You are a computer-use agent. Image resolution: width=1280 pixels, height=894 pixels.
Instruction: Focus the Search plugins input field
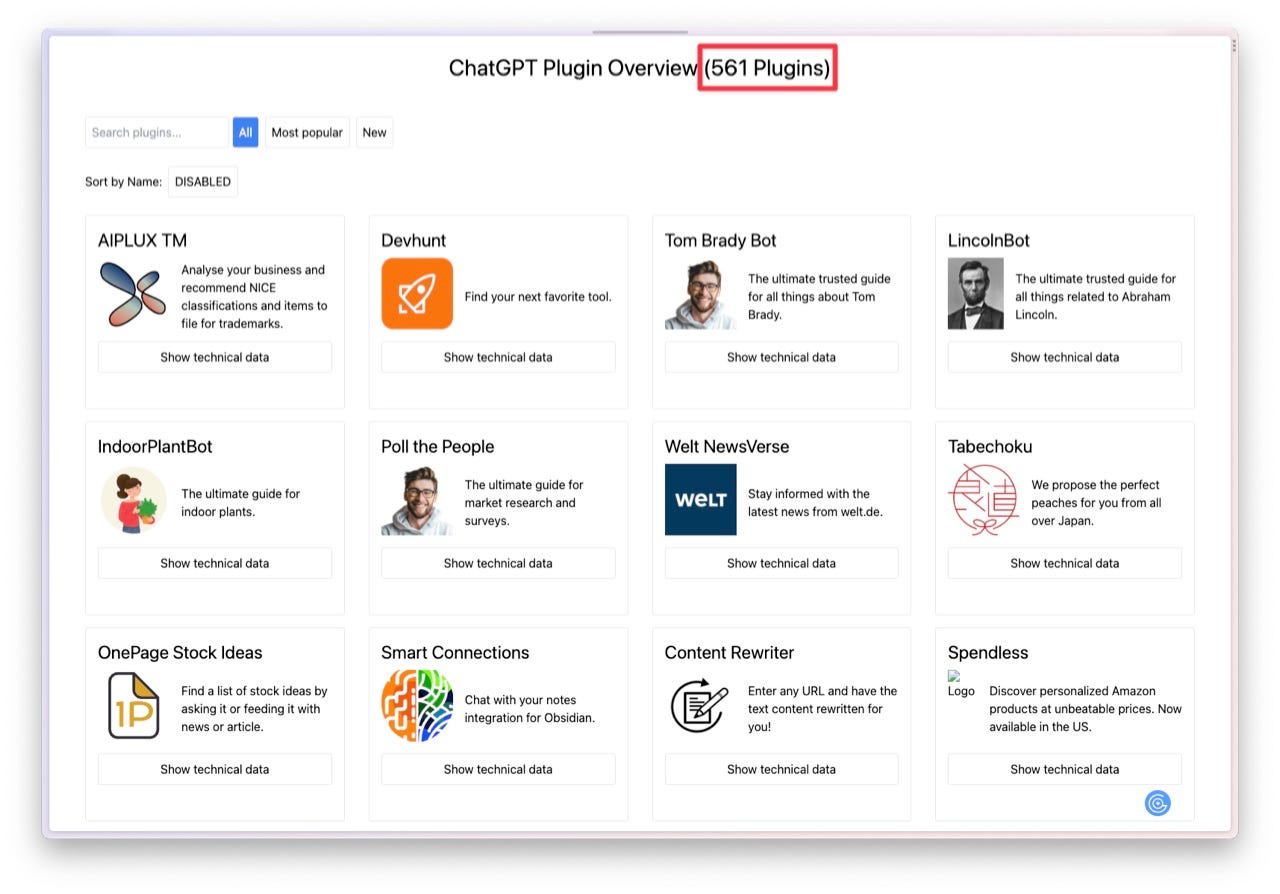[157, 132]
